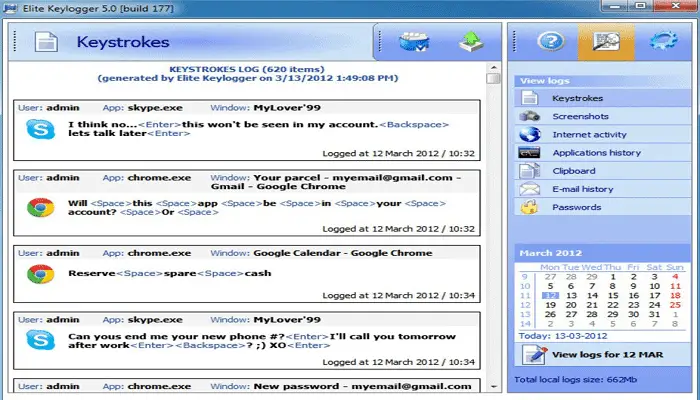Click the KEYSTROKES LOG (620 items) heading
This screenshot has height=400, width=700.
pos(247,69)
